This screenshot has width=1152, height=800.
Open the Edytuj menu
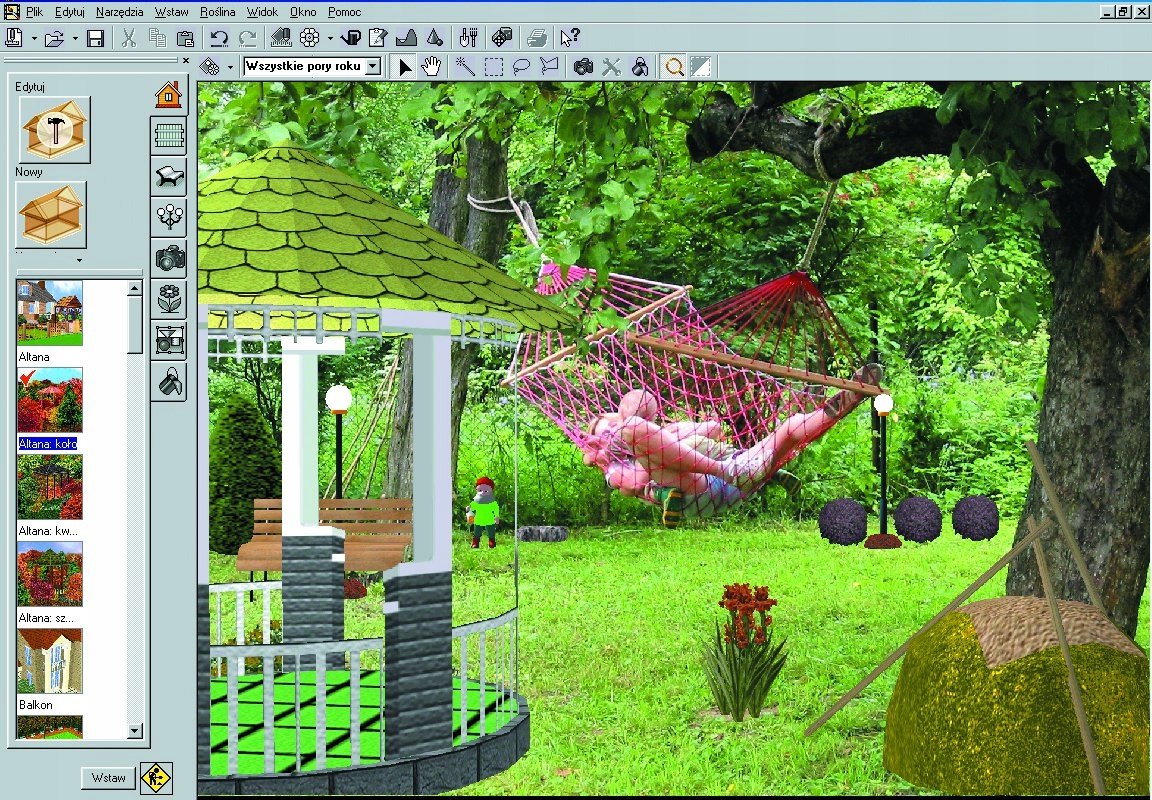tap(70, 12)
